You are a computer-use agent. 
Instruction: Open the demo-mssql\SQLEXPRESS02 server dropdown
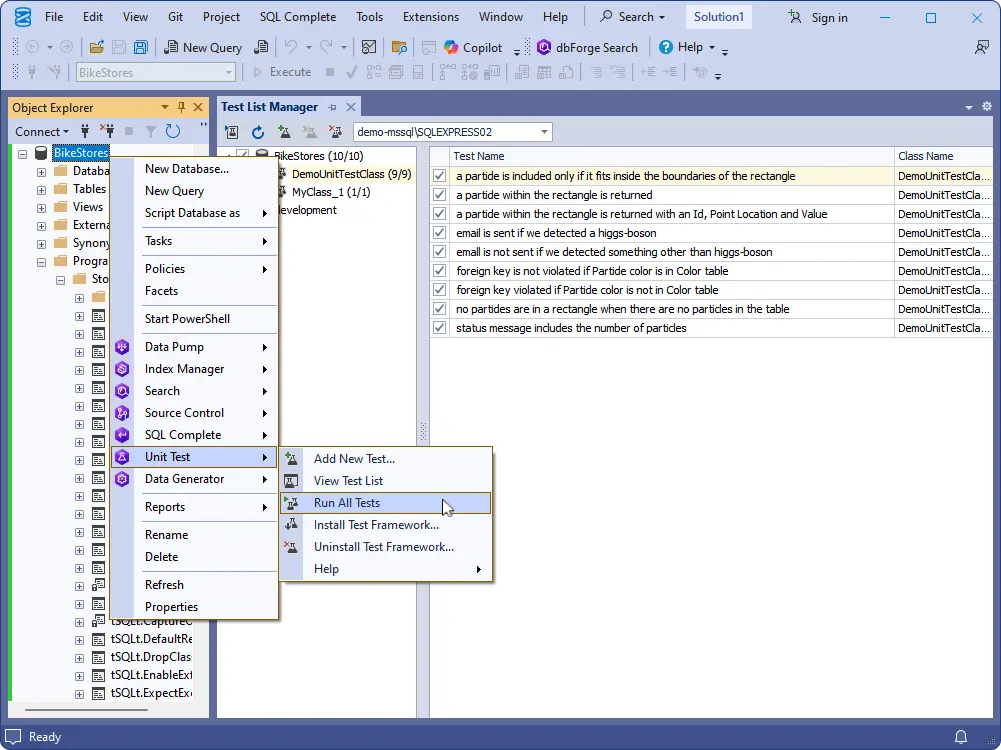545,132
